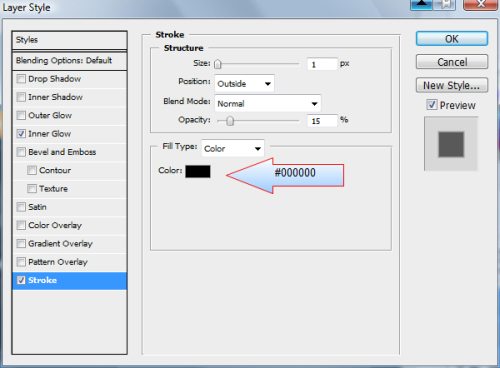This screenshot has width=500, height=368.
Task: Open the Blend Mode dropdown showing Normal
Action: (268, 104)
